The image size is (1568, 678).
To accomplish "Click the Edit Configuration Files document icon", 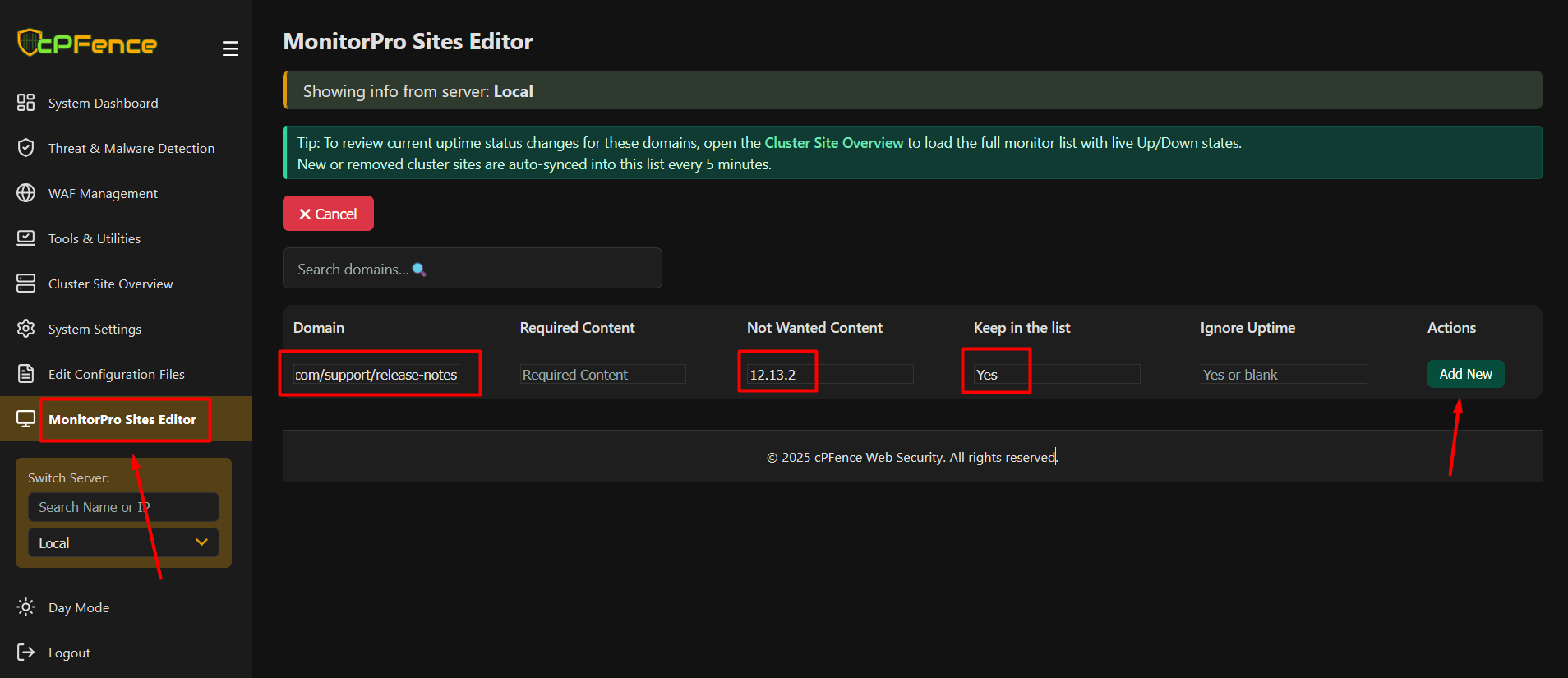I will coord(26,374).
